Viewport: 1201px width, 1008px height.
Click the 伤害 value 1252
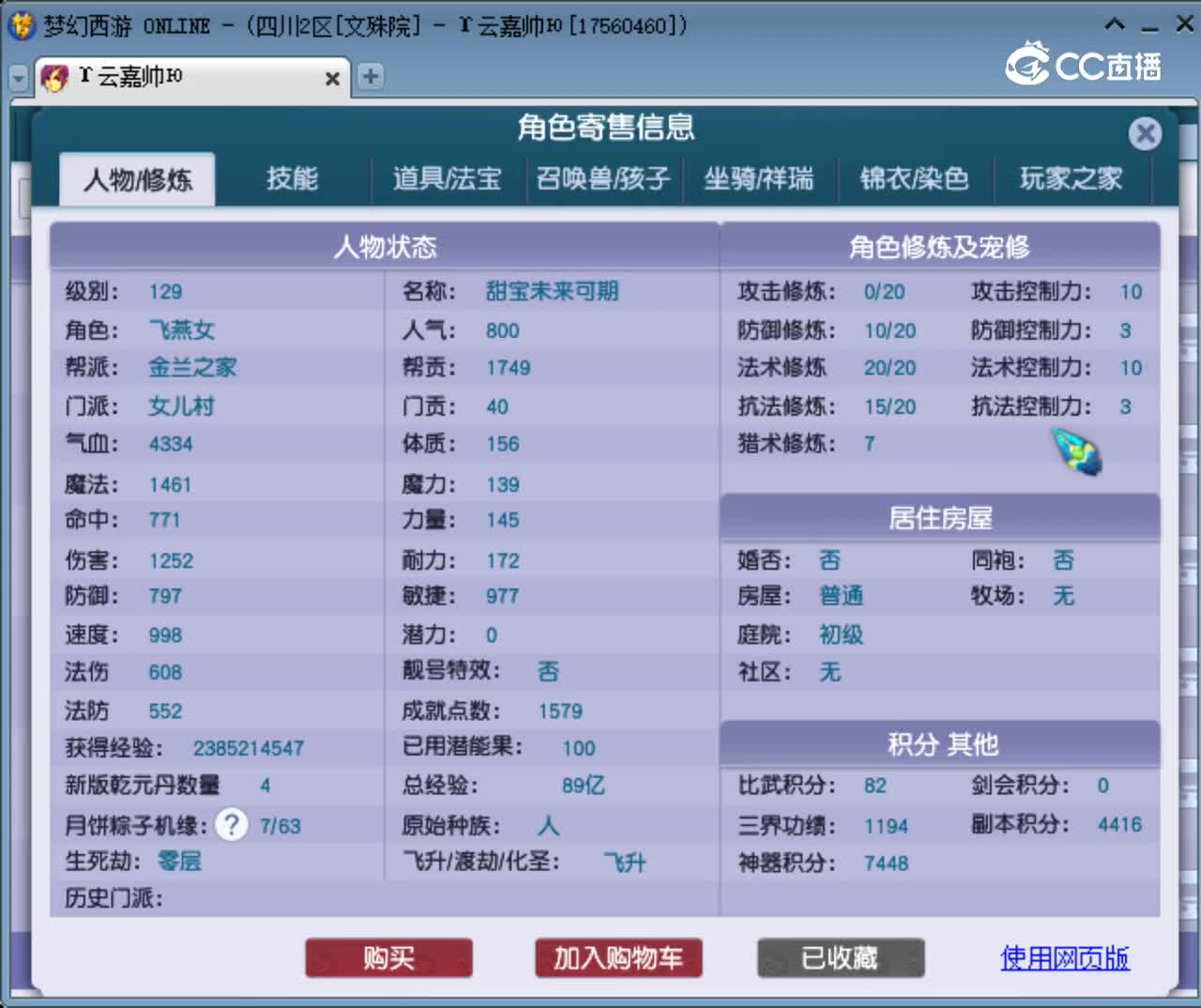coord(171,561)
